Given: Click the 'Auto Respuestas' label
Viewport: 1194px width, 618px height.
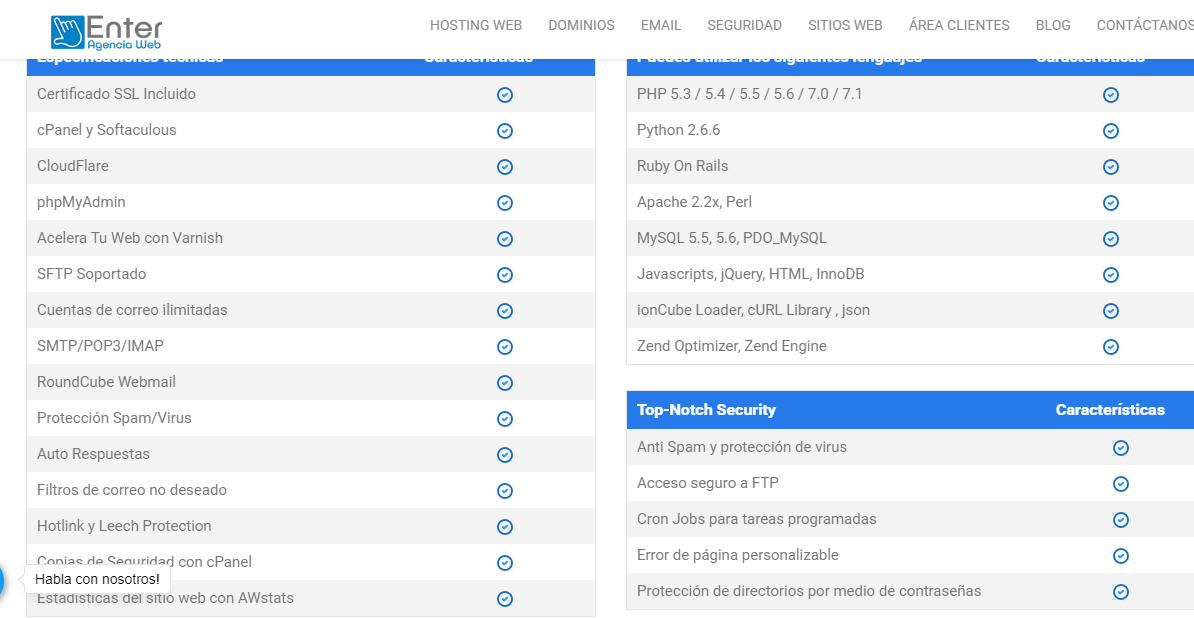Looking at the screenshot, I should (x=94, y=454).
